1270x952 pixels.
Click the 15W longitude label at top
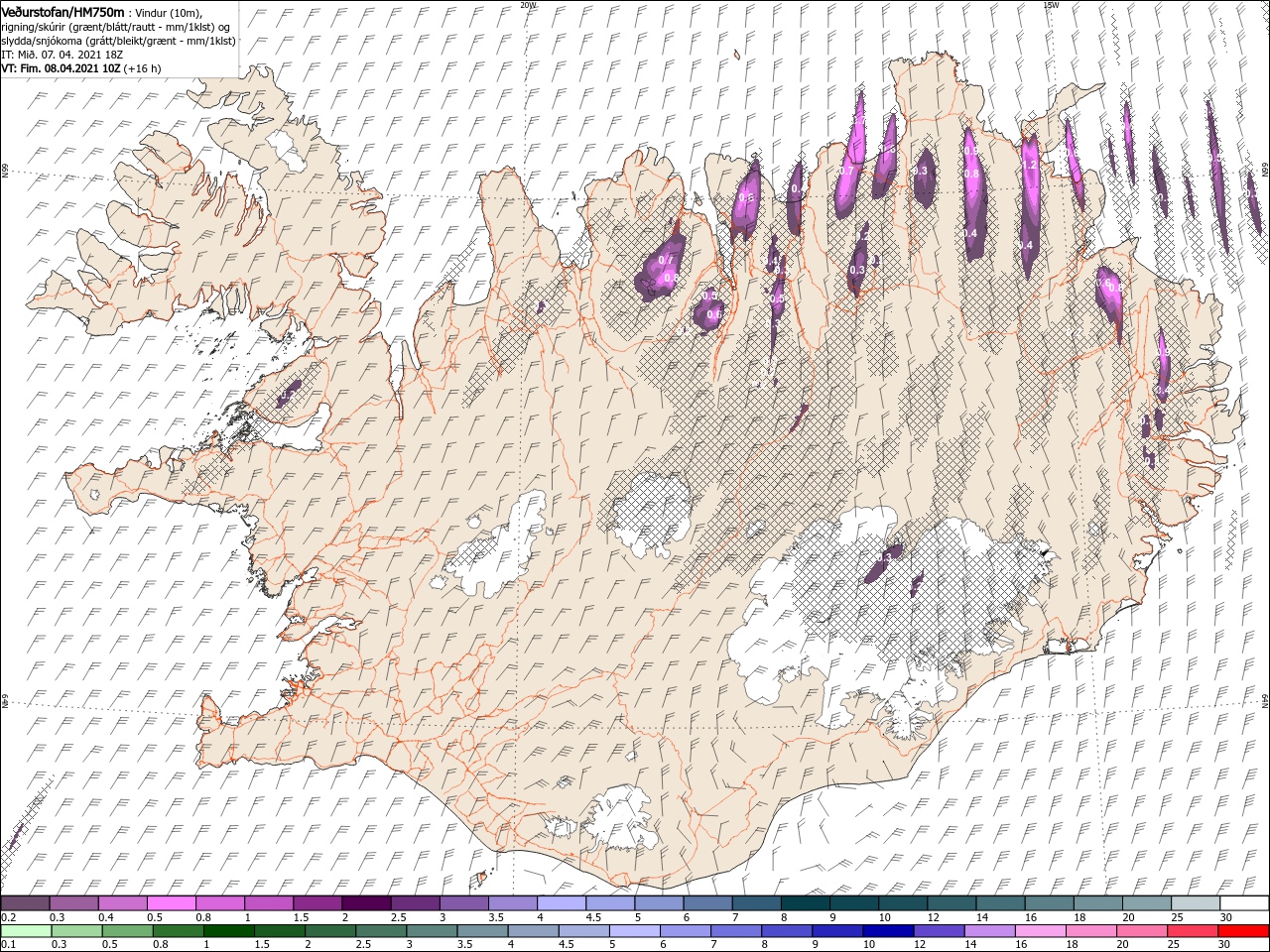point(1051,5)
